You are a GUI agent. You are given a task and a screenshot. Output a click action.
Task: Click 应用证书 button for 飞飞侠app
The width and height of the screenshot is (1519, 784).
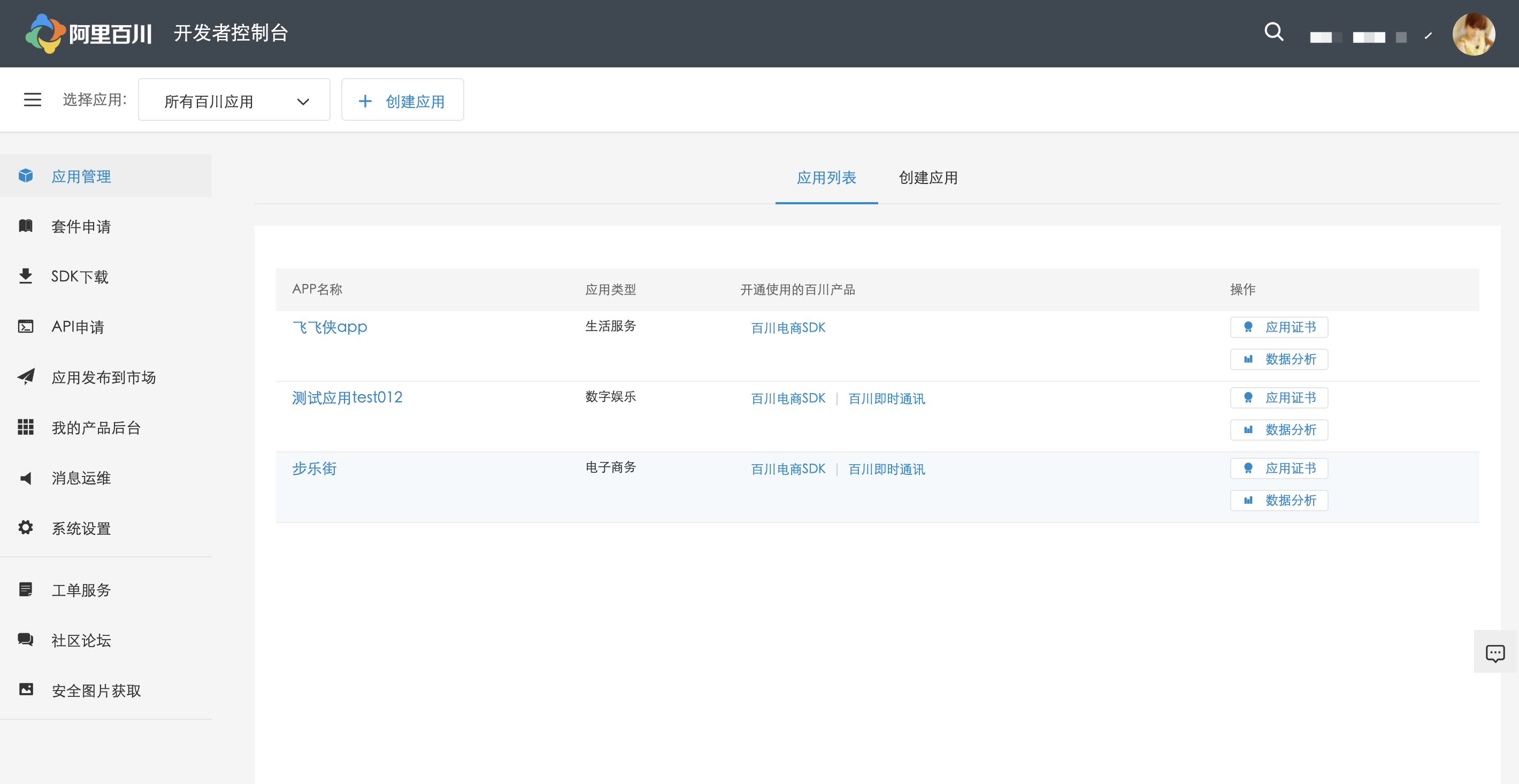pyautogui.click(x=1279, y=327)
